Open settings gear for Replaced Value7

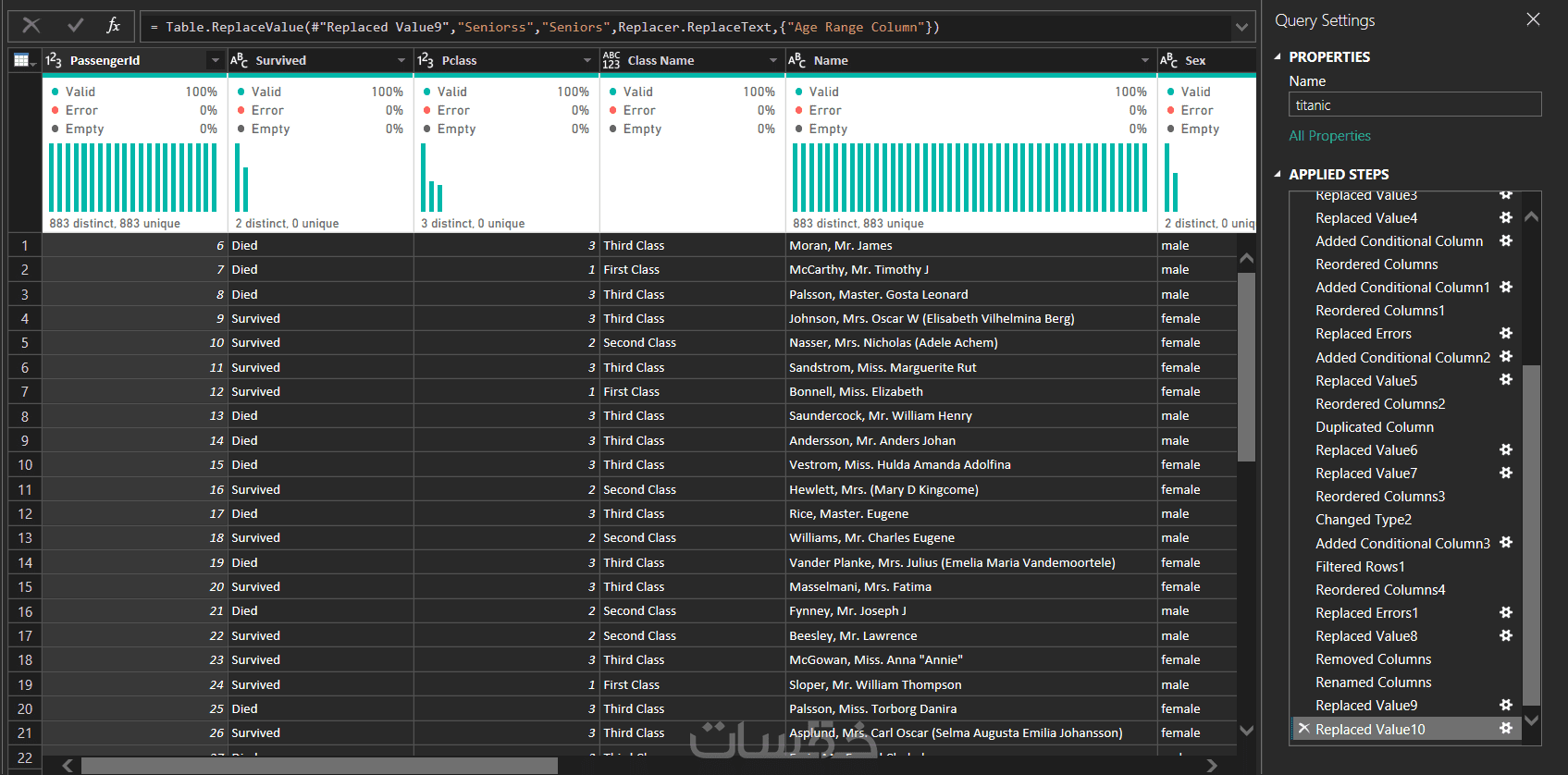click(x=1506, y=473)
